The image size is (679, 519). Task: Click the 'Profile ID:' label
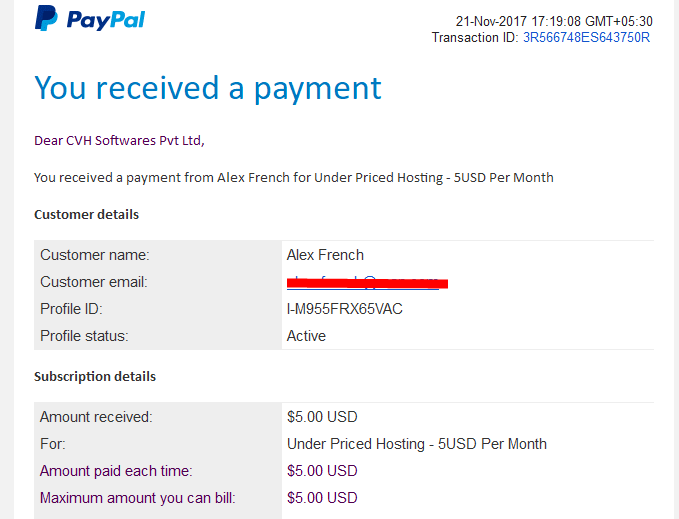71,309
